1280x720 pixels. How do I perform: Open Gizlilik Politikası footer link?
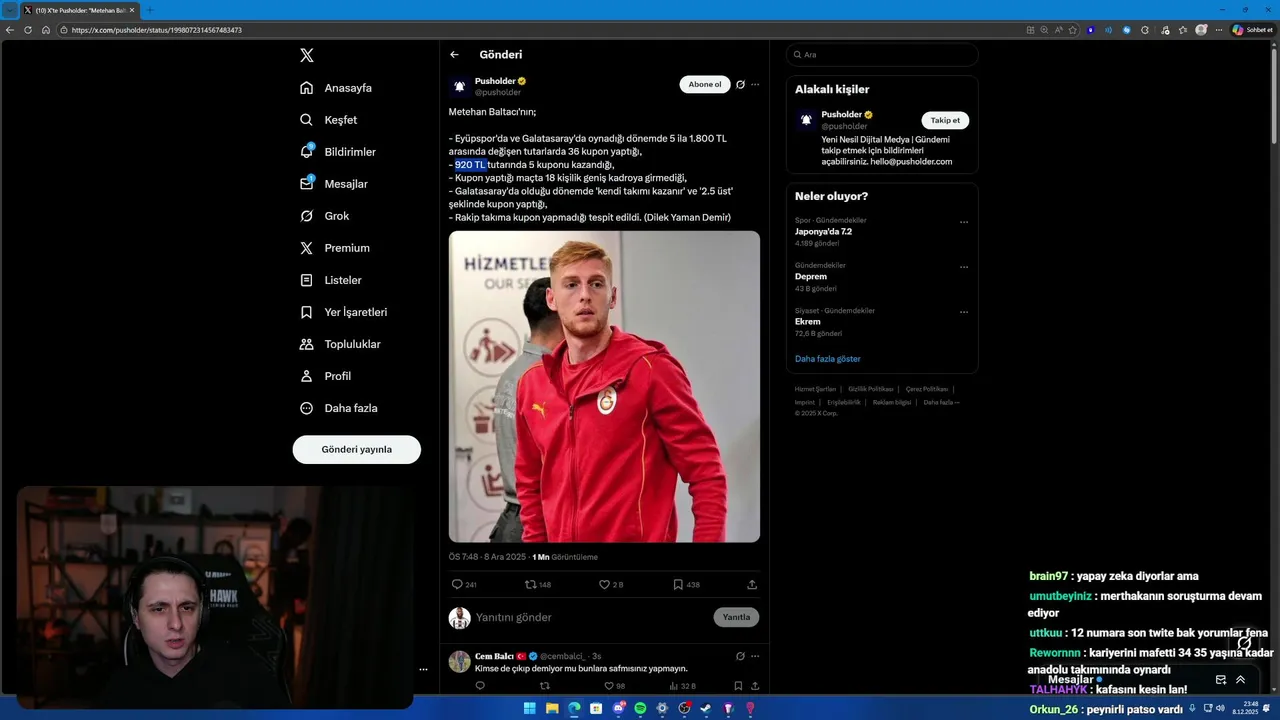click(x=871, y=389)
